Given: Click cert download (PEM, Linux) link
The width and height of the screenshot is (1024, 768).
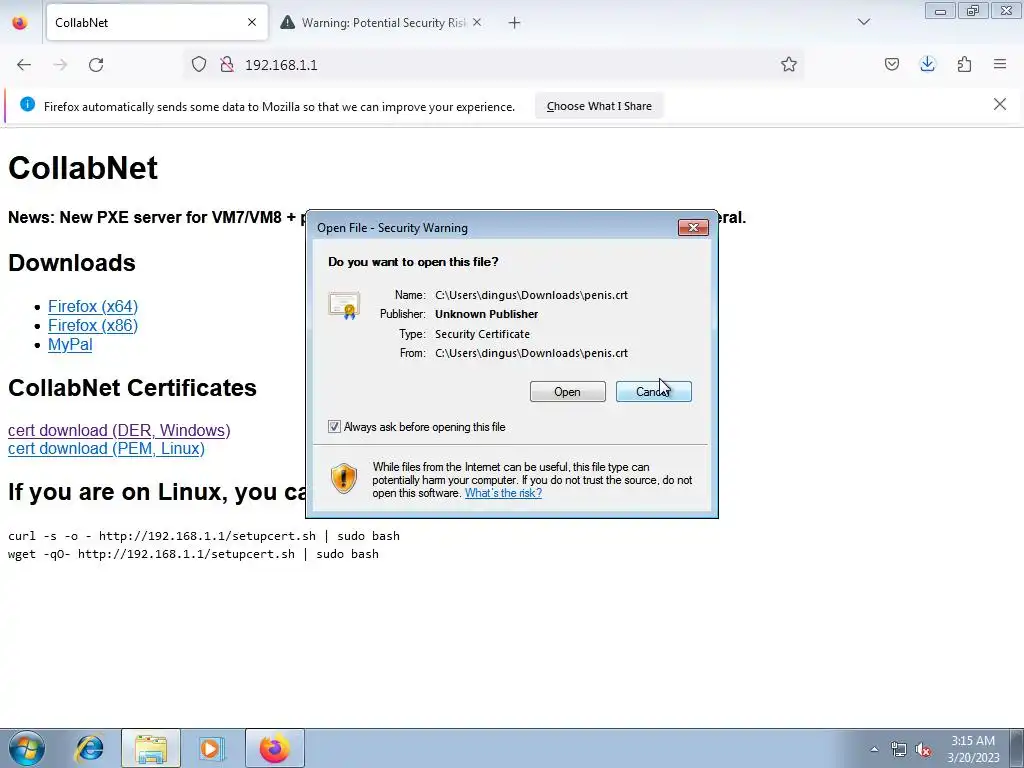Looking at the screenshot, I should (106, 449).
